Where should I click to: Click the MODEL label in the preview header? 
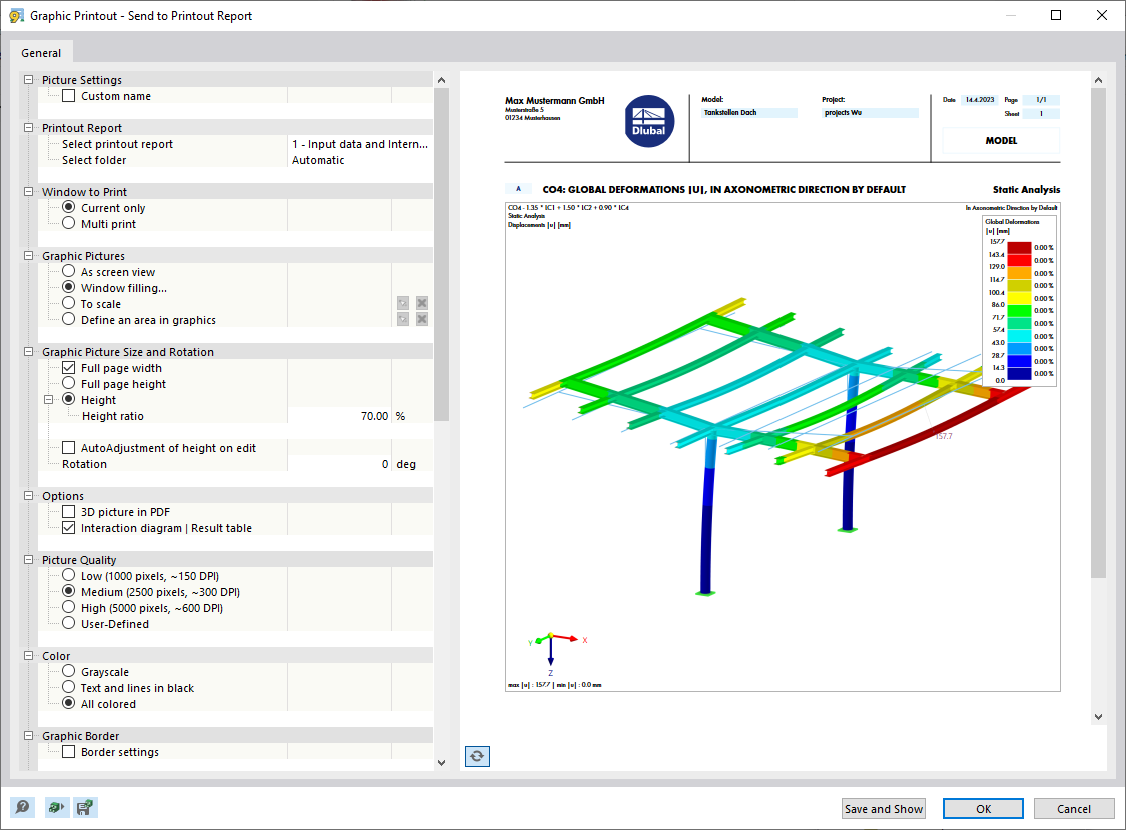pos(1001,141)
